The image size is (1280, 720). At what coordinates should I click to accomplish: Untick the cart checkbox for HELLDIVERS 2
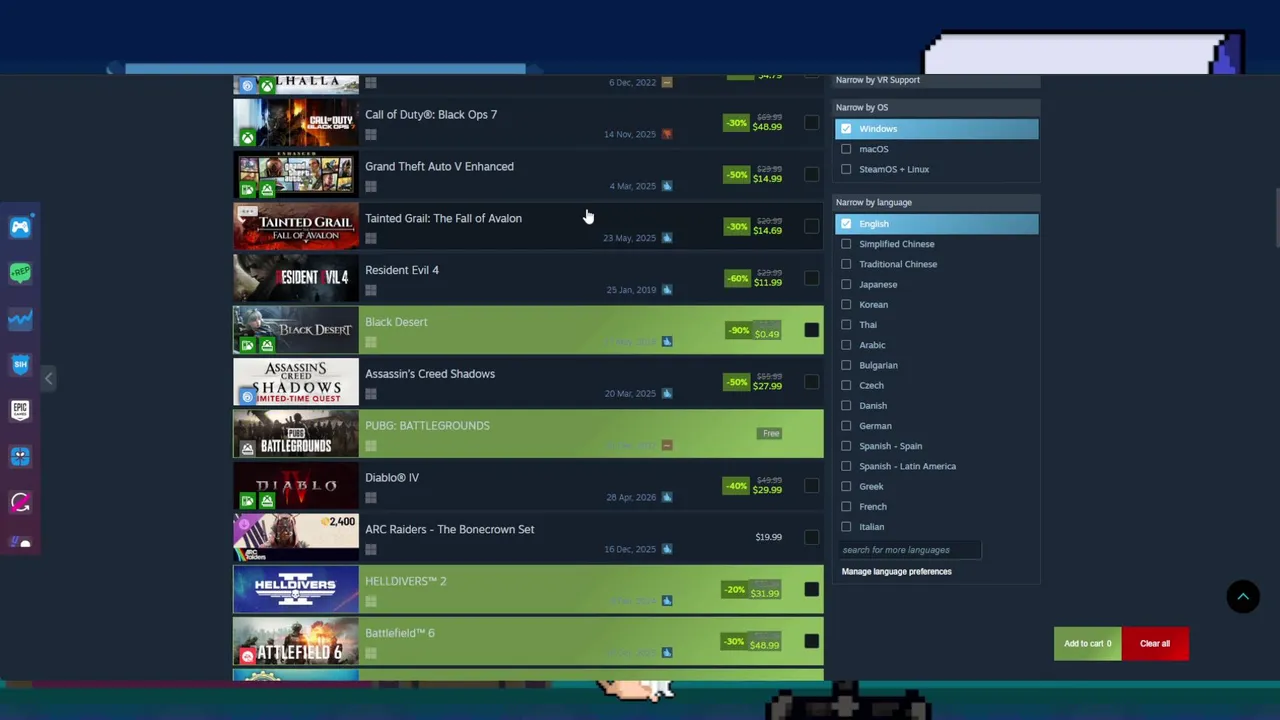tap(812, 589)
